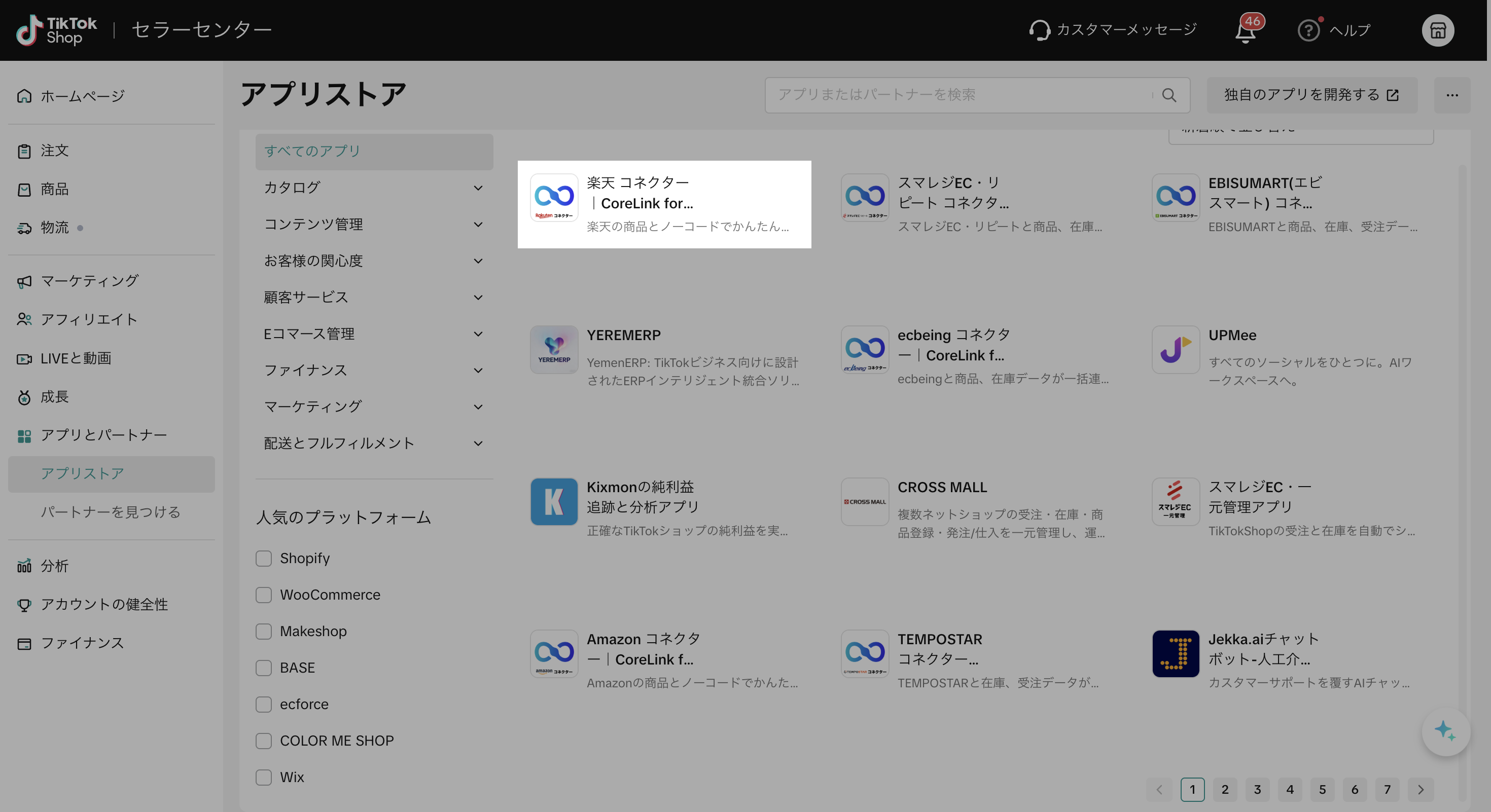
Task: Expand the ファイナンス category chevron
Action: [x=478, y=370]
